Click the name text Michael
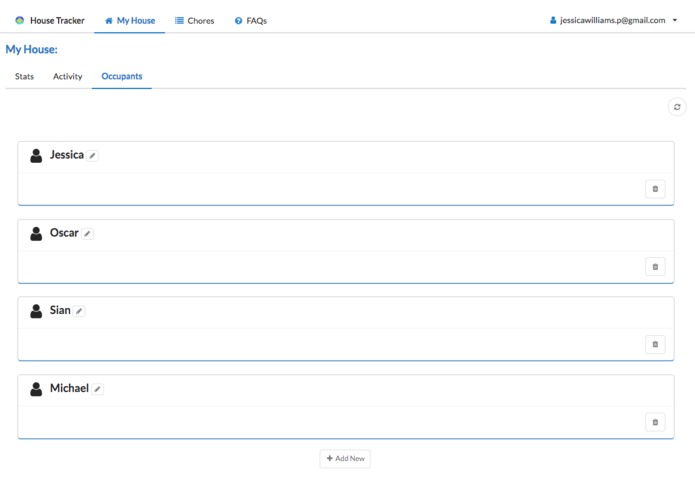This screenshot has height=494, width=695. pyautogui.click(x=69, y=388)
